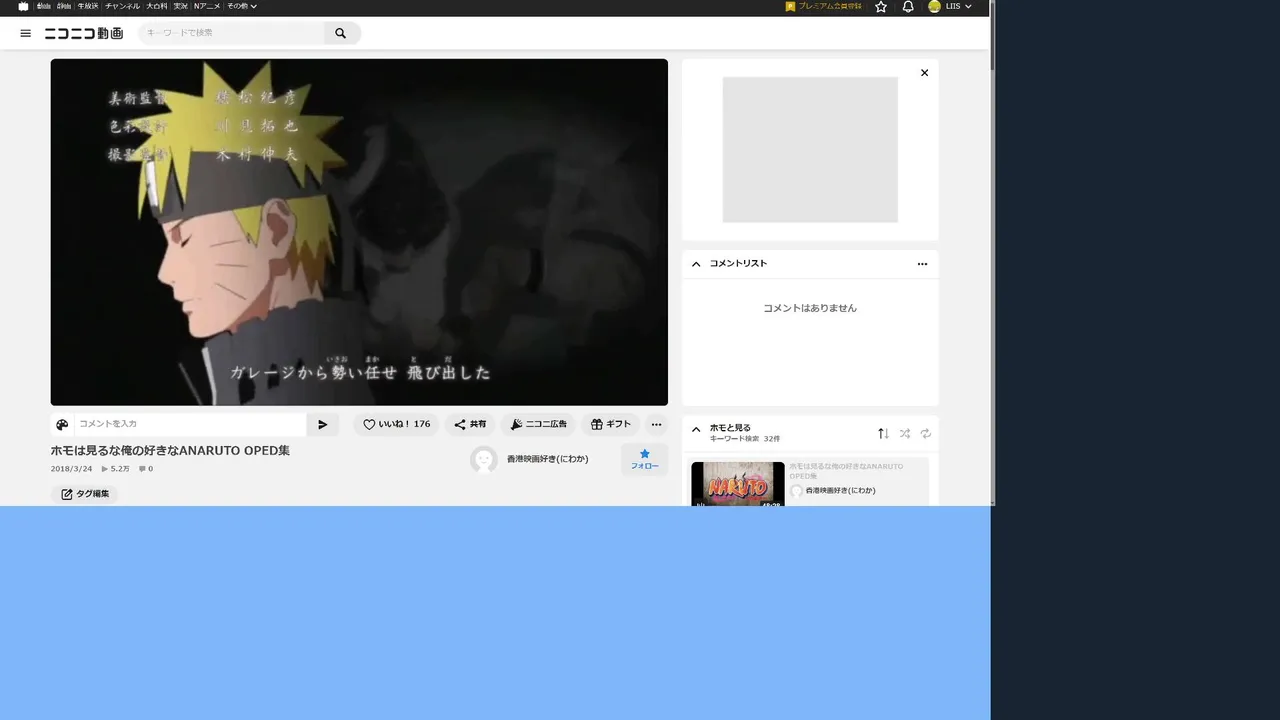Open the ギフト gift button

610,424
